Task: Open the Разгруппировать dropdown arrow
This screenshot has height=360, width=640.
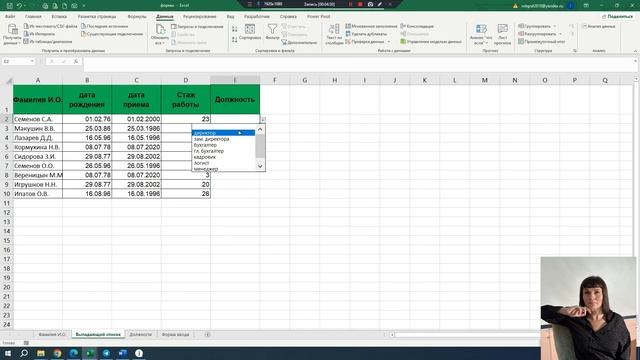Action: coord(560,34)
